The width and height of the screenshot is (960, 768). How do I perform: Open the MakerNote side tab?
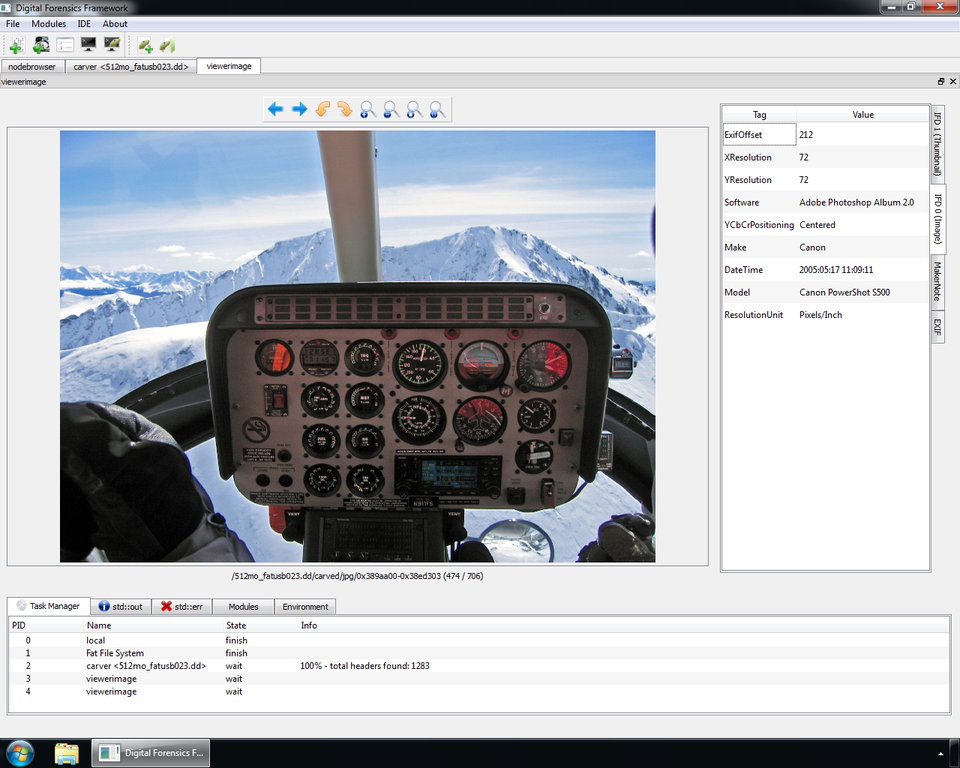[x=938, y=280]
